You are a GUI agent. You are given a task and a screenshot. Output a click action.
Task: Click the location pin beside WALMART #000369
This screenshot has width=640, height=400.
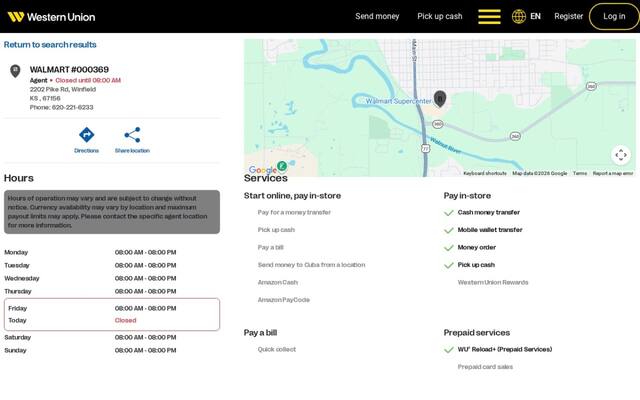tap(15, 71)
